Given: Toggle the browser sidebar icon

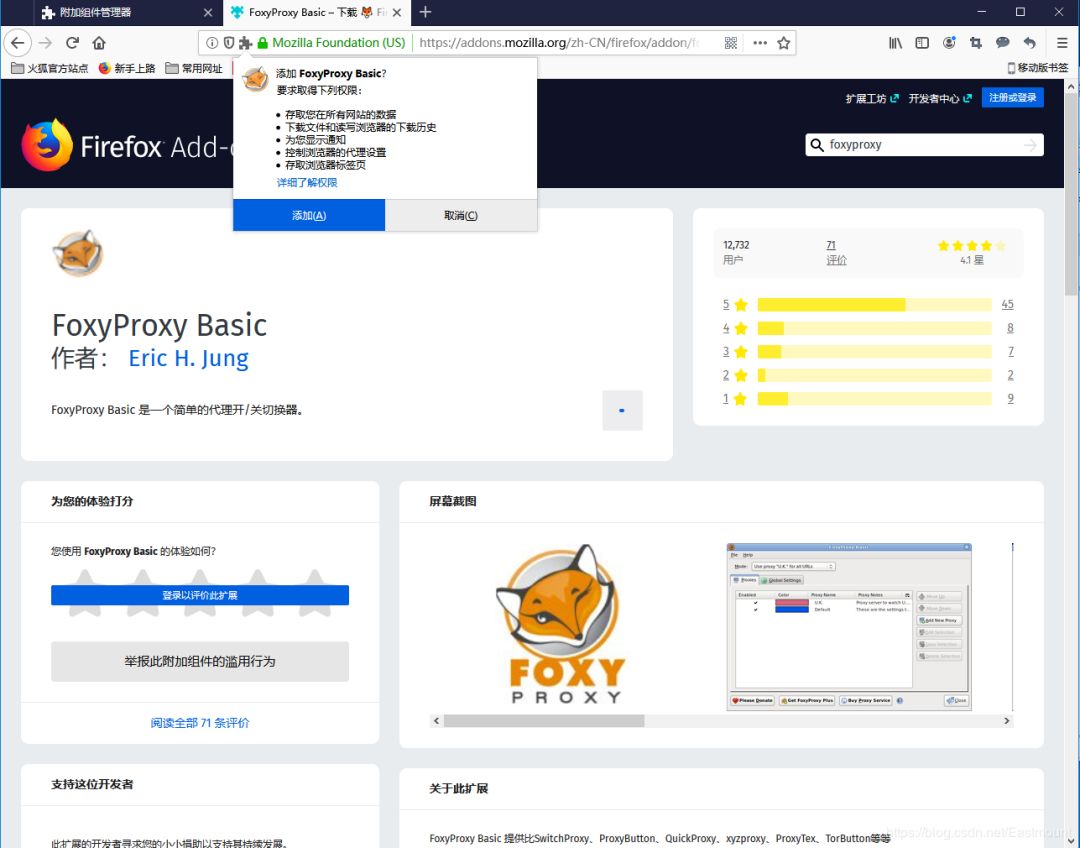Looking at the screenshot, I should (x=922, y=42).
